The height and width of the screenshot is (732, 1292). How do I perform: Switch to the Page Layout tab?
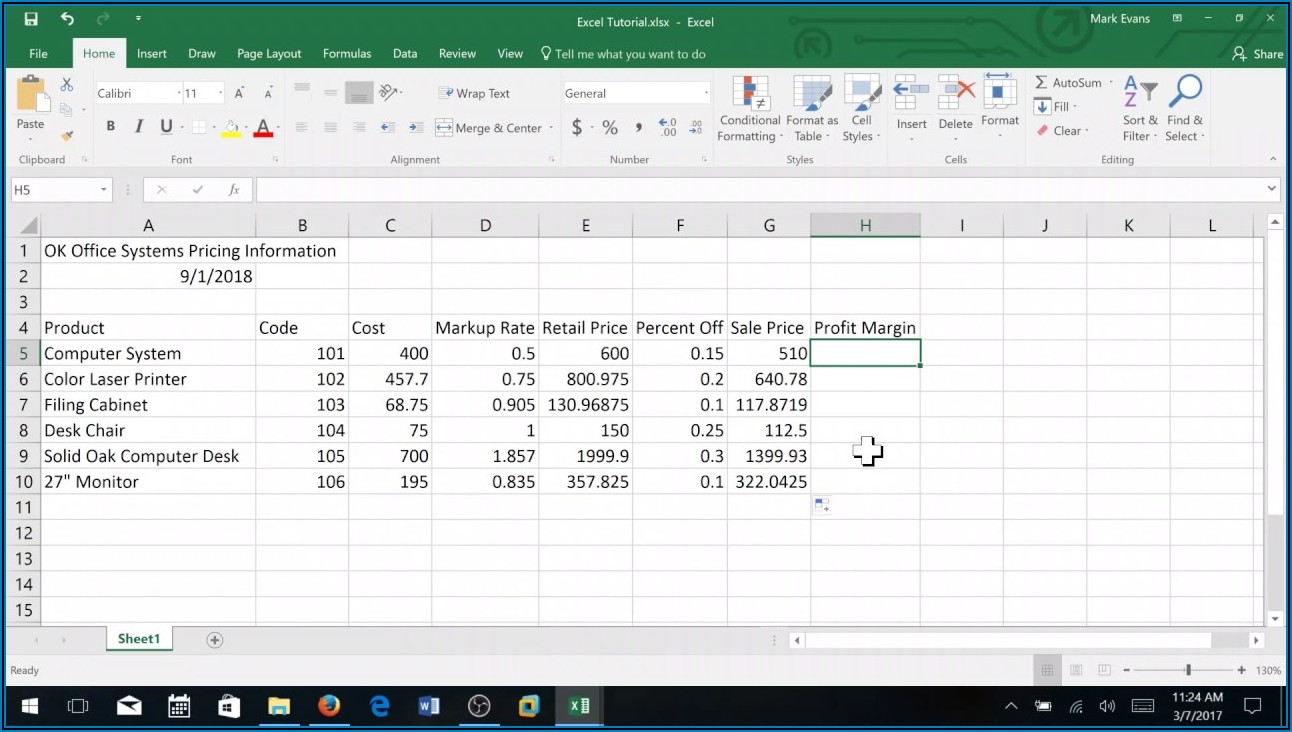coord(269,54)
